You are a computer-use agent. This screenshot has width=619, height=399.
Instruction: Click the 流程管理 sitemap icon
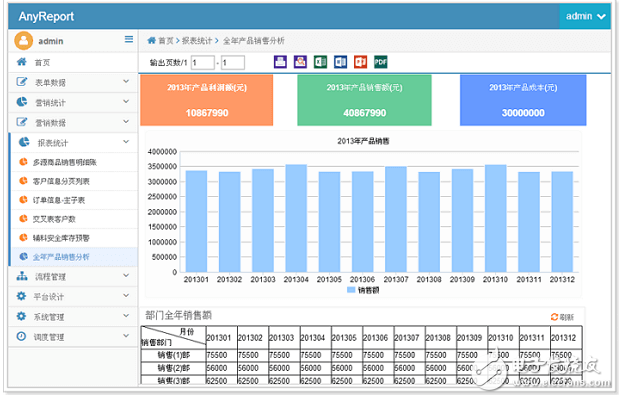[x=22, y=276]
